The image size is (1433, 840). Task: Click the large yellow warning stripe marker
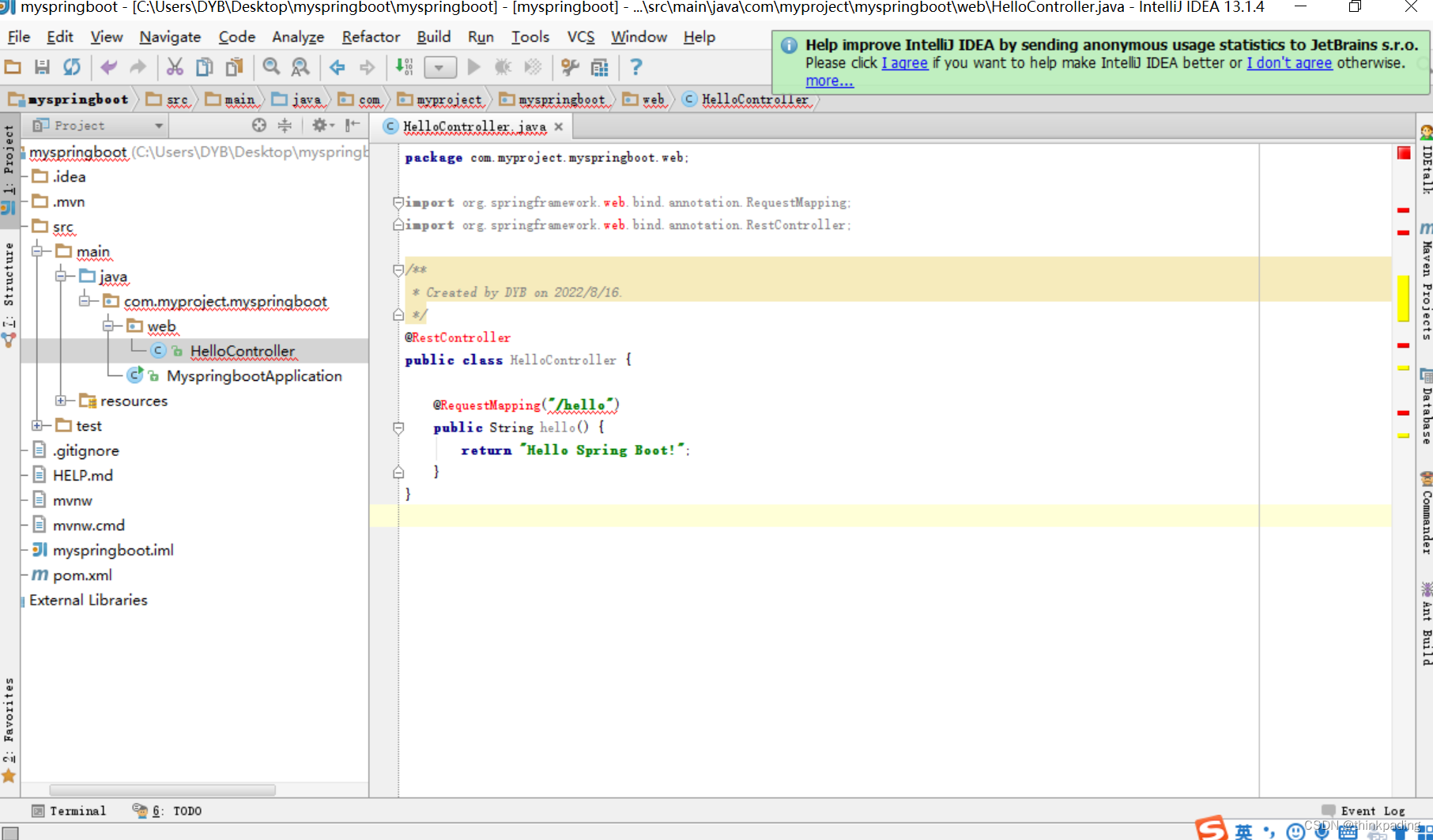(x=1403, y=298)
